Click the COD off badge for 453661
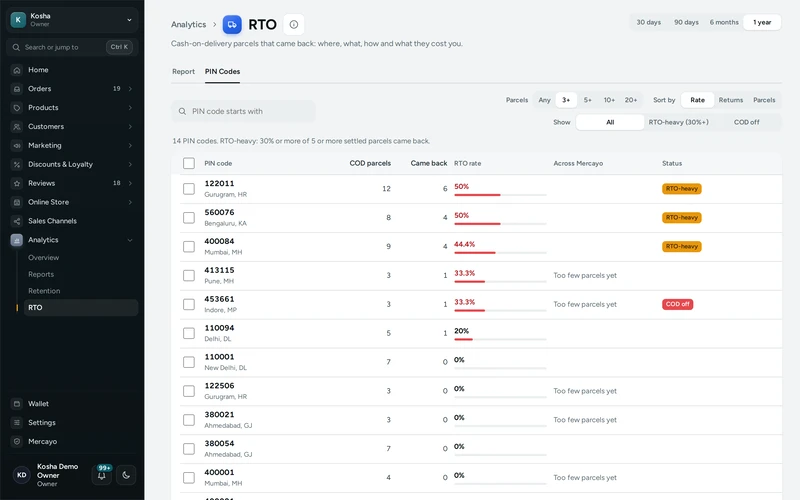Screen dimensions: 800x500 [x=678, y=305]
